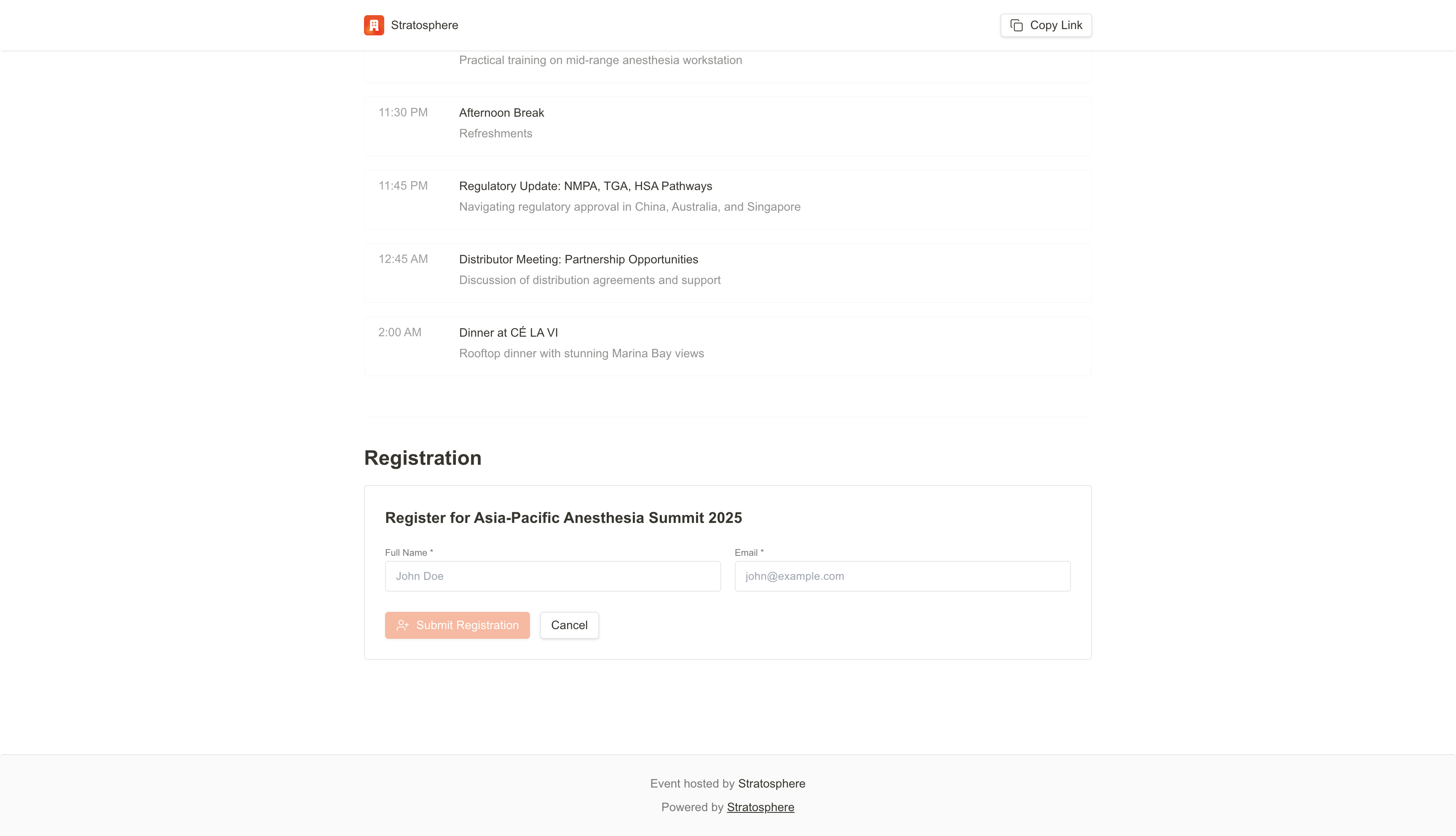Click the Full Name field label
This screenshot has width=1456, height=836.
tap(409, 552)
